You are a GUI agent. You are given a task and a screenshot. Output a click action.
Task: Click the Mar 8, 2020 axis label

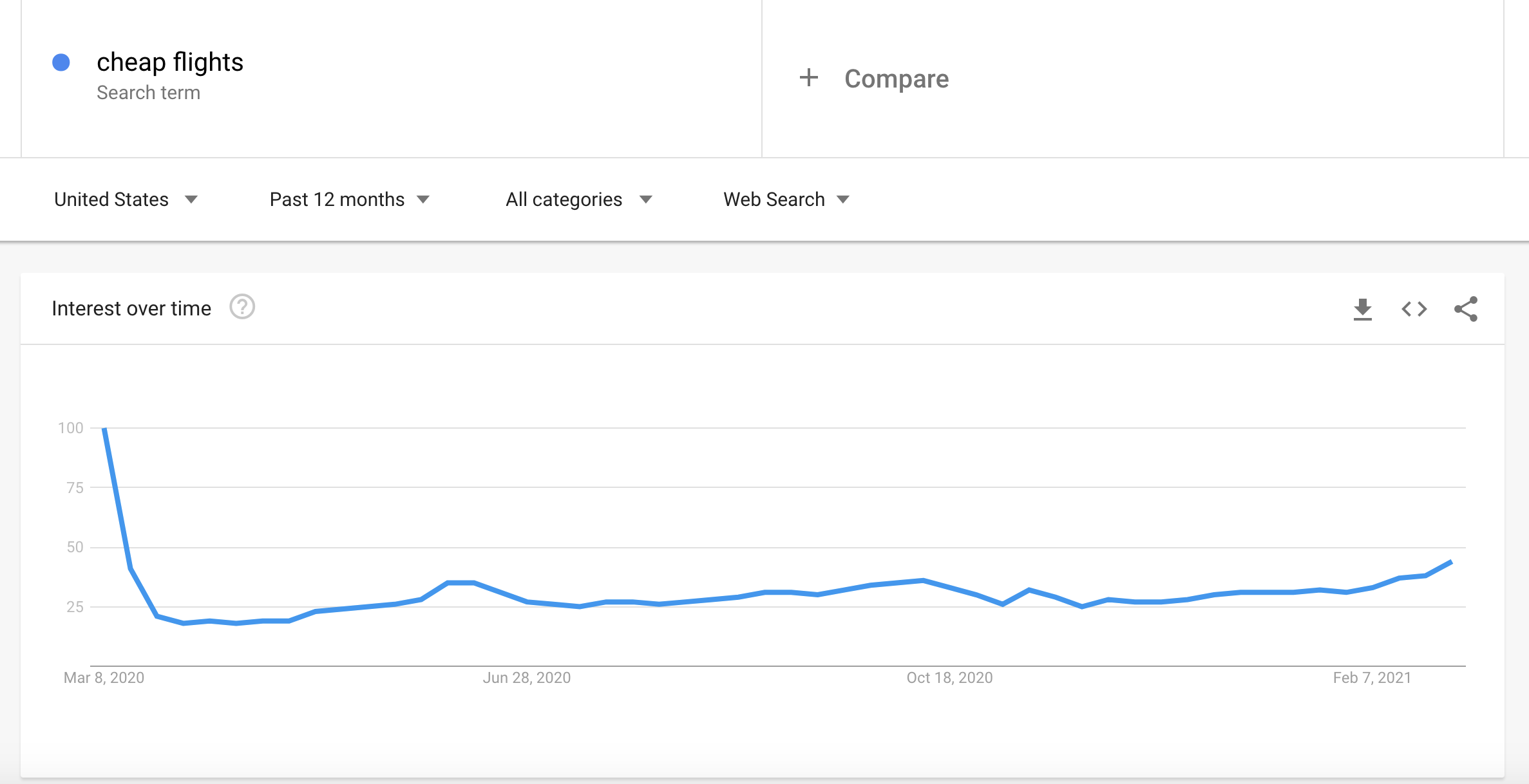[x=104, y=677]
